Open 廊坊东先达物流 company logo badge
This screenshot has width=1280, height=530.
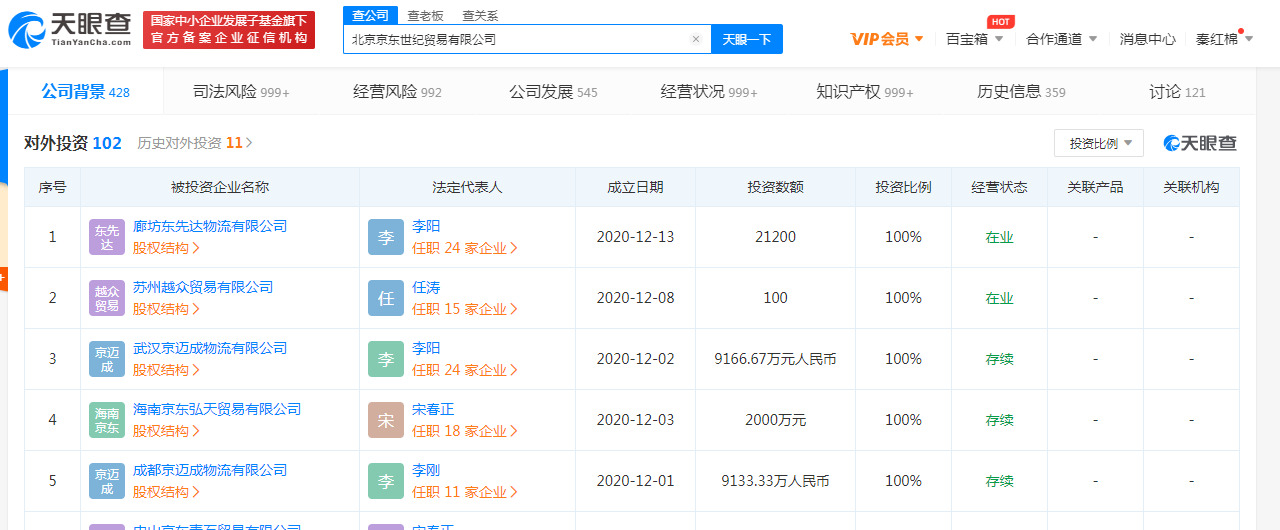[x=107, y=237]
